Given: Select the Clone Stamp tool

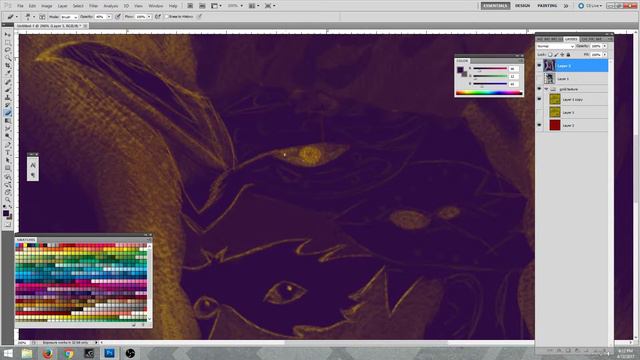Looking at the screenshot, I should (7, 98).
